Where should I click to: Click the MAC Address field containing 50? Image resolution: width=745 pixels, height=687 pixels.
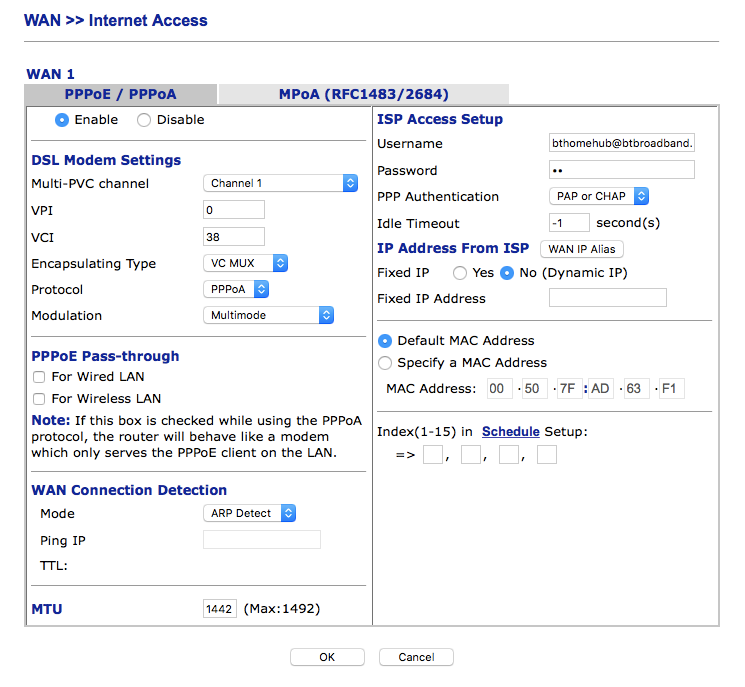535,389
